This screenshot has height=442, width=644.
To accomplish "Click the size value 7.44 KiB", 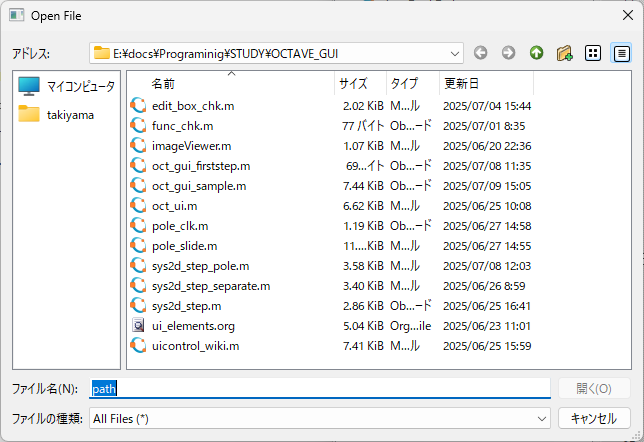I will point(363,186).
